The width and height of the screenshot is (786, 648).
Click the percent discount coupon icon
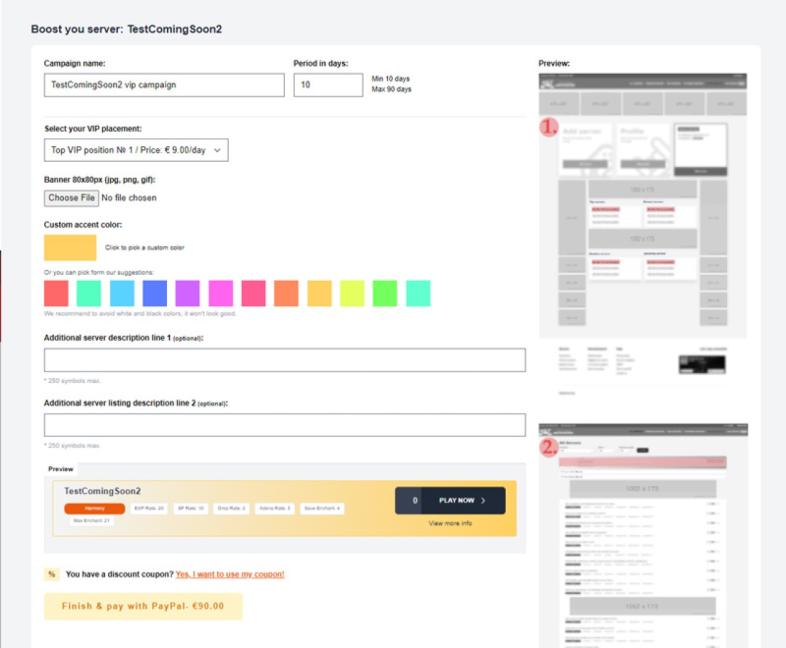[x=52, y=574]
